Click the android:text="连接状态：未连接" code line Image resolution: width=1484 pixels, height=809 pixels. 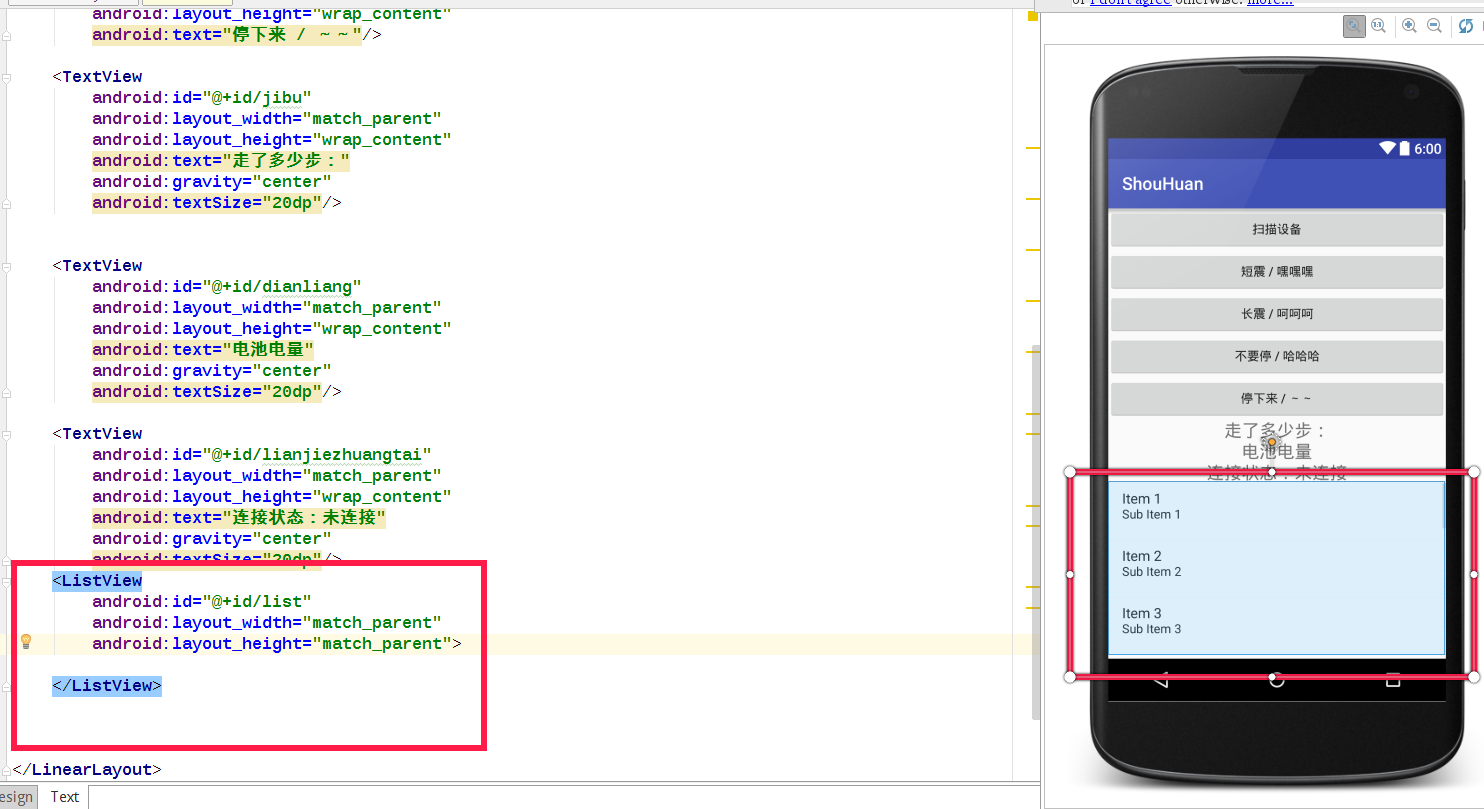point(240,518)
